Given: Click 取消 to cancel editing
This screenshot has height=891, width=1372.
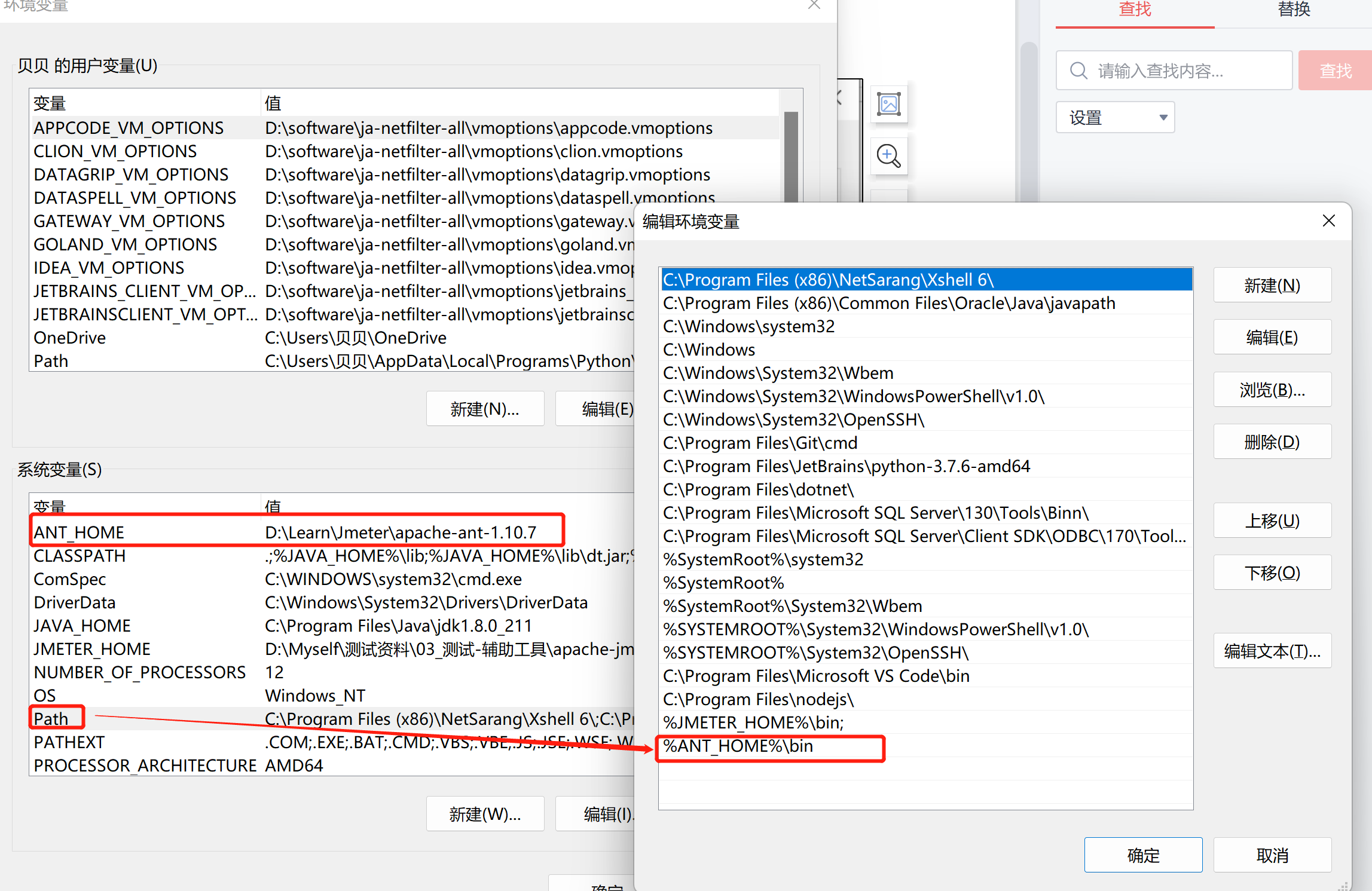Looking at the screenshot, I should point(1272,855).
